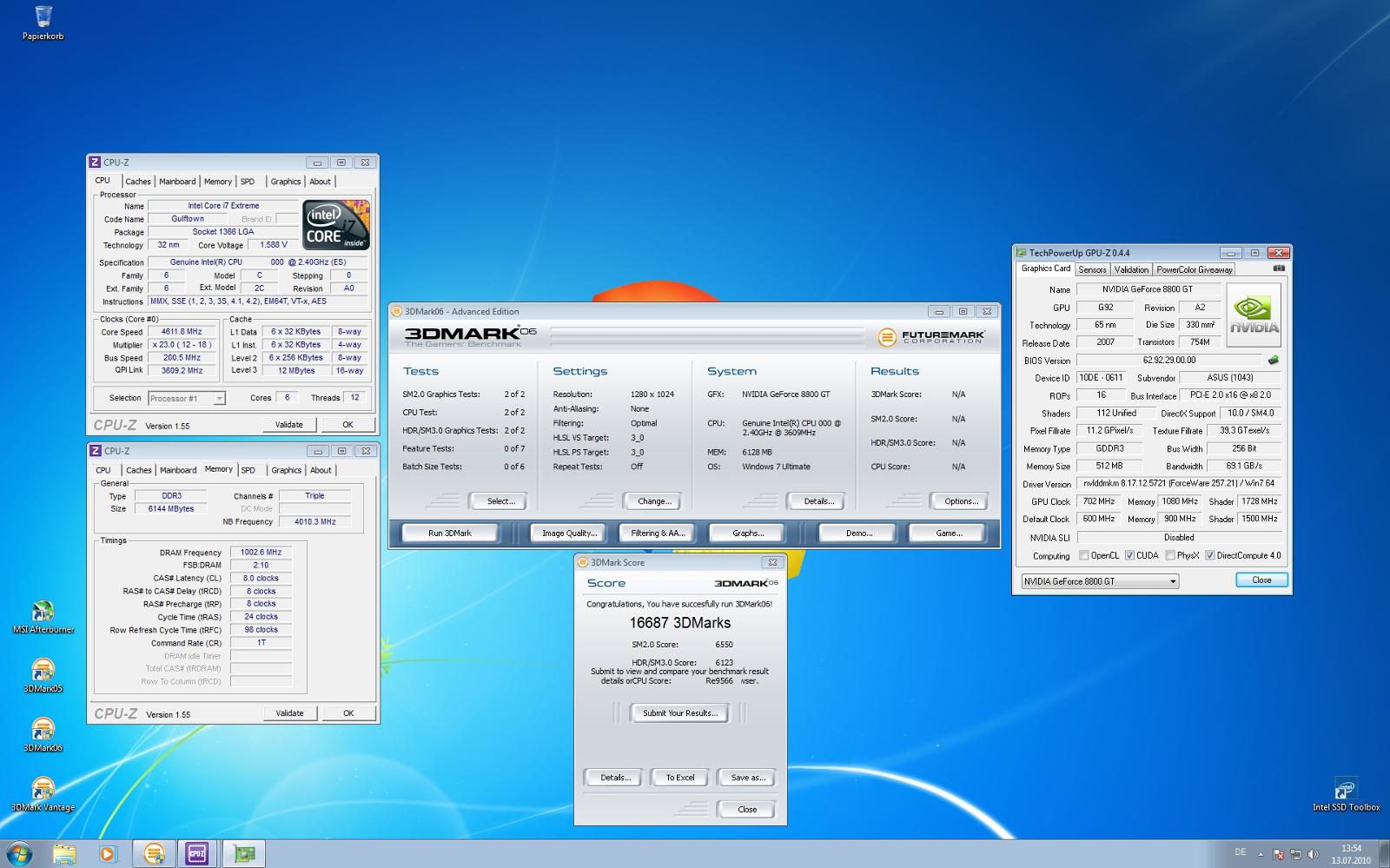Click Details button under System
This screenshot has height=868, width=1390.
818,501
